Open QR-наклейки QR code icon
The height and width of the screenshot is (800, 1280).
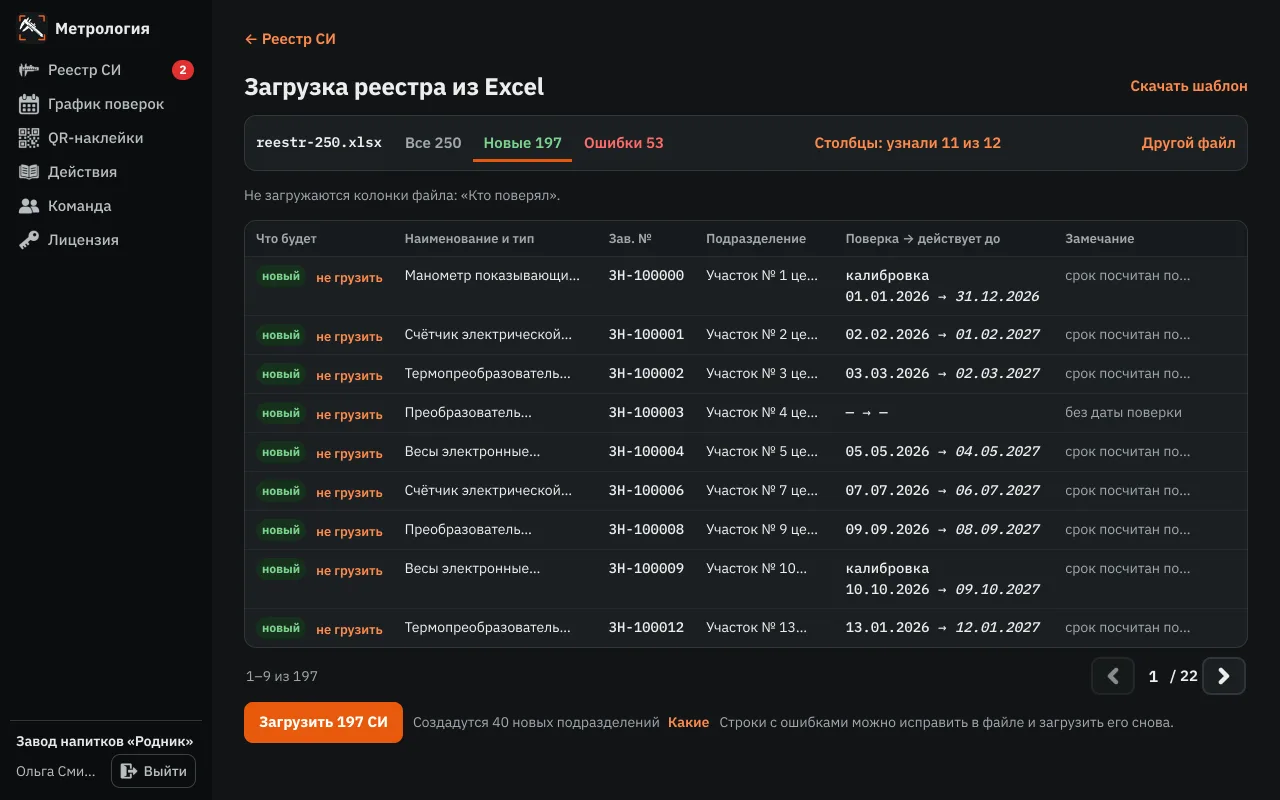[29, 138]
